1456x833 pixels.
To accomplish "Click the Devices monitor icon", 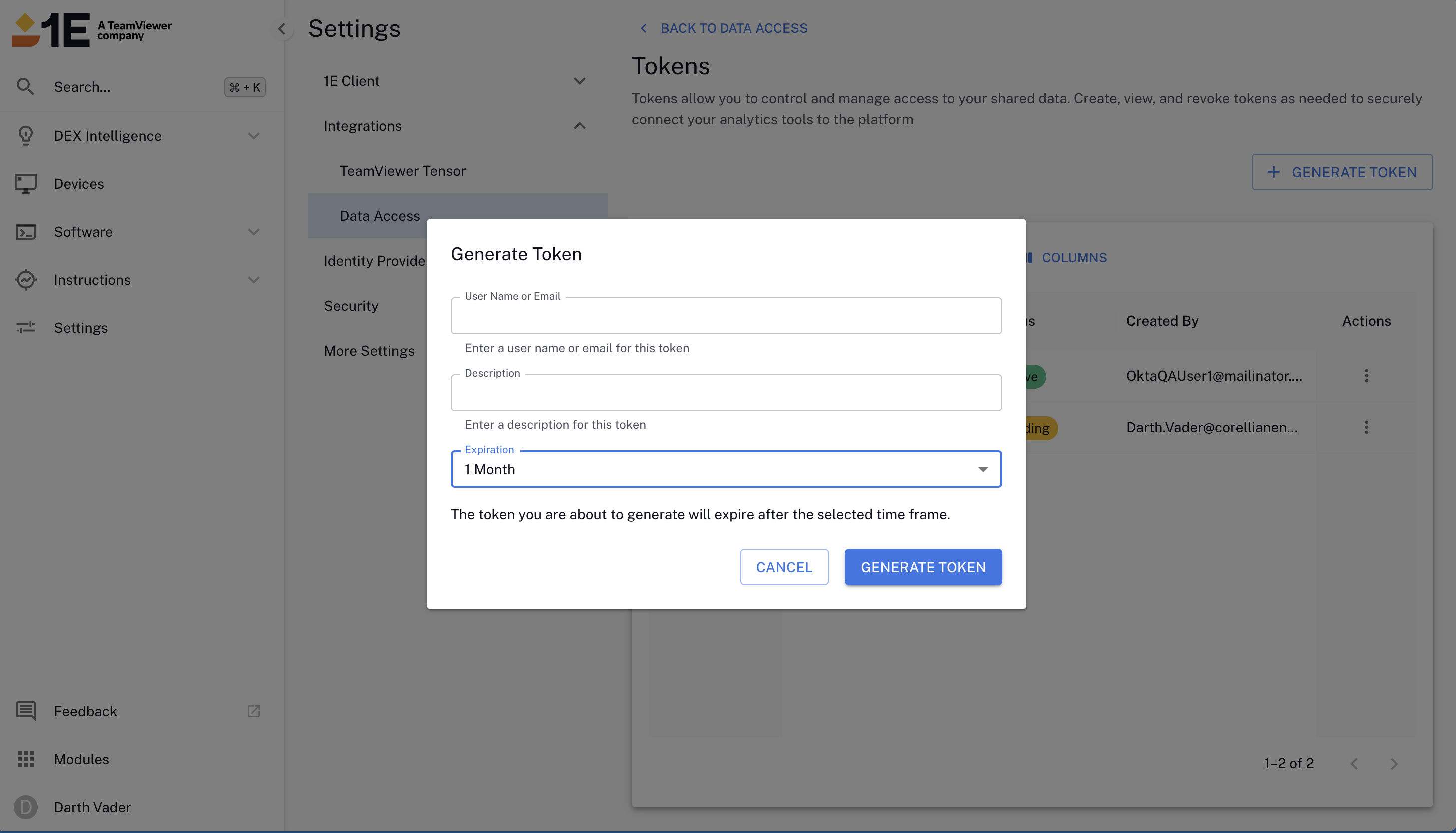I will [x=25, y=184].
